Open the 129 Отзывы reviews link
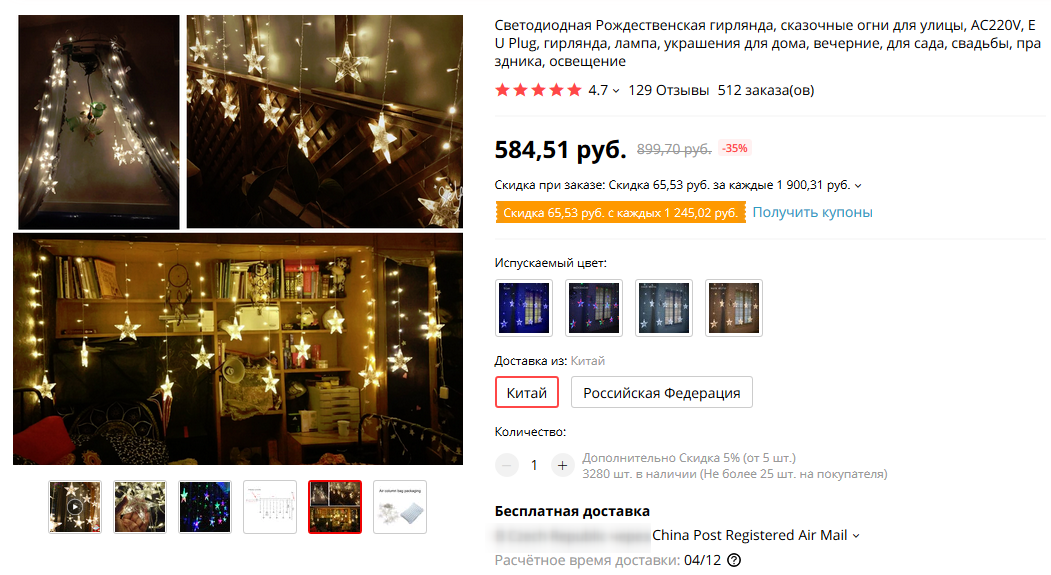This screenshot has width=1051, height=575. coord(668,90)
